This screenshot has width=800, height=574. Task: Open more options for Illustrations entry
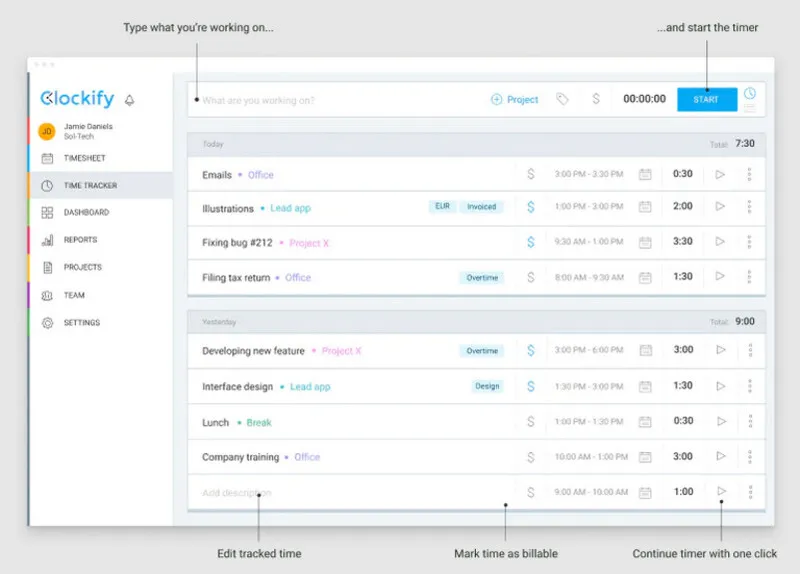[749, 207]
